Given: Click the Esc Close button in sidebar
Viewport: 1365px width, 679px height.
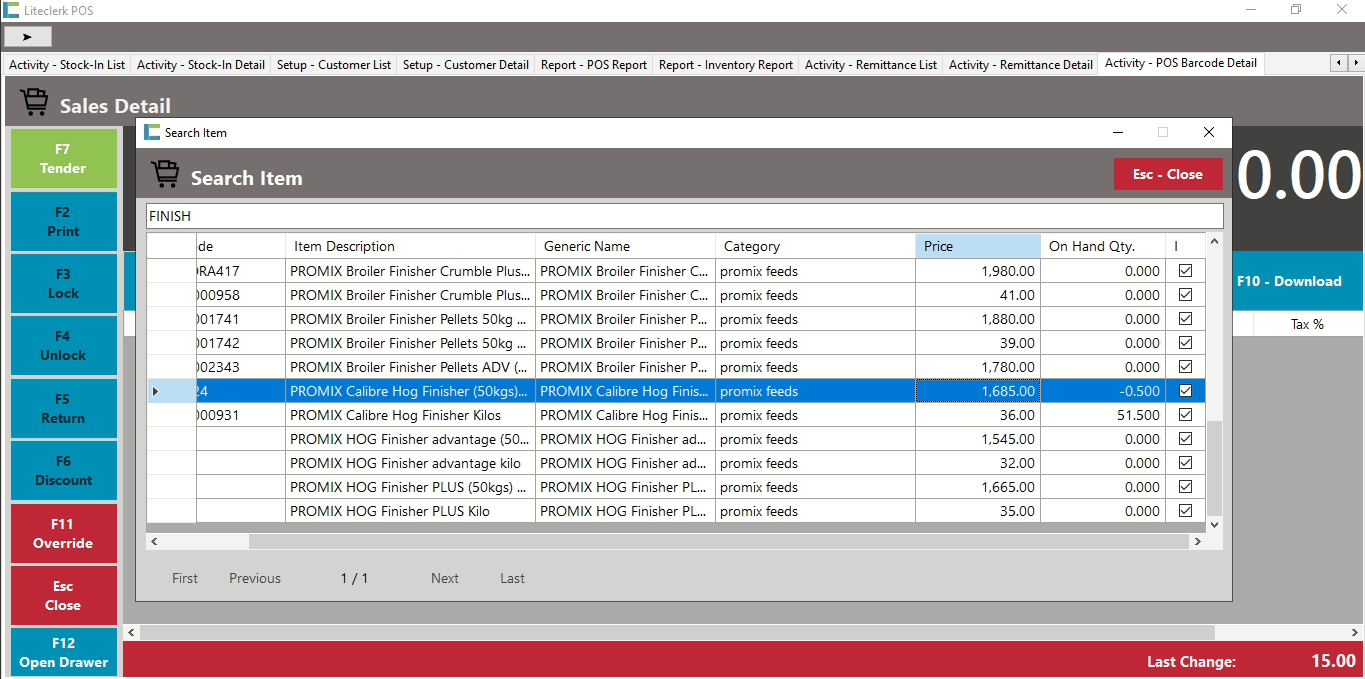Looking at the screenshot, I should click(63, 596).
